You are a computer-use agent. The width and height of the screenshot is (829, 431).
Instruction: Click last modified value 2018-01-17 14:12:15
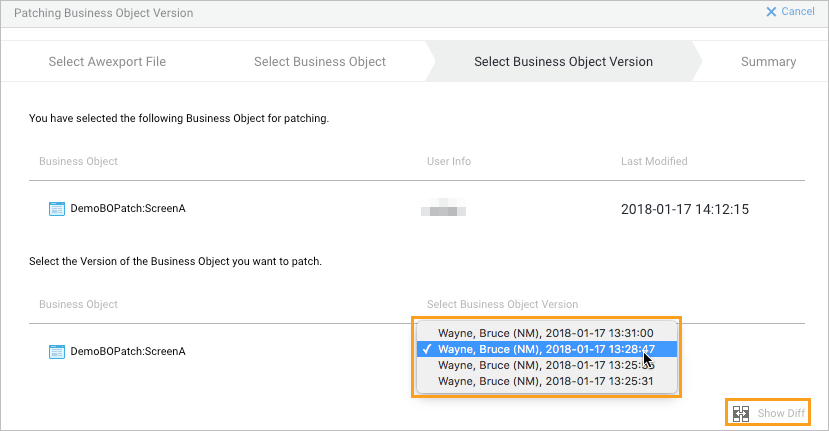click(685, 209)
